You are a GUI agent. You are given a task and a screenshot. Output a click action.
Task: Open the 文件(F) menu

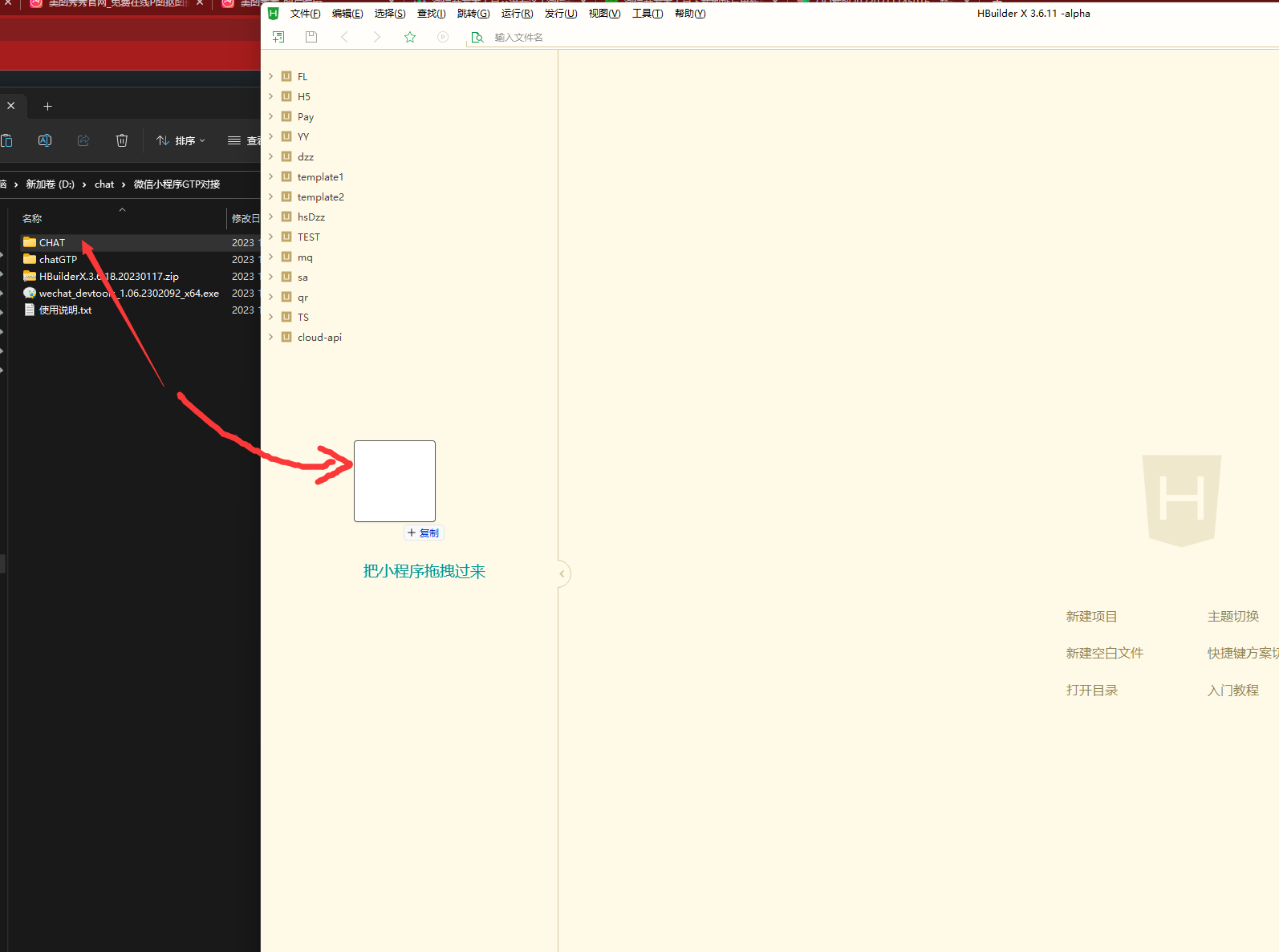point(305,14)
